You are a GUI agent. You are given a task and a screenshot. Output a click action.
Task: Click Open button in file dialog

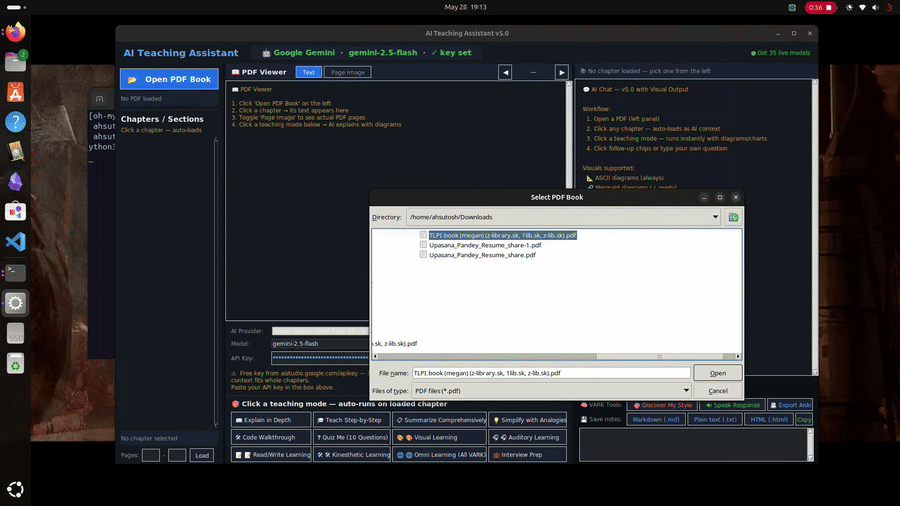click(717, 373)
